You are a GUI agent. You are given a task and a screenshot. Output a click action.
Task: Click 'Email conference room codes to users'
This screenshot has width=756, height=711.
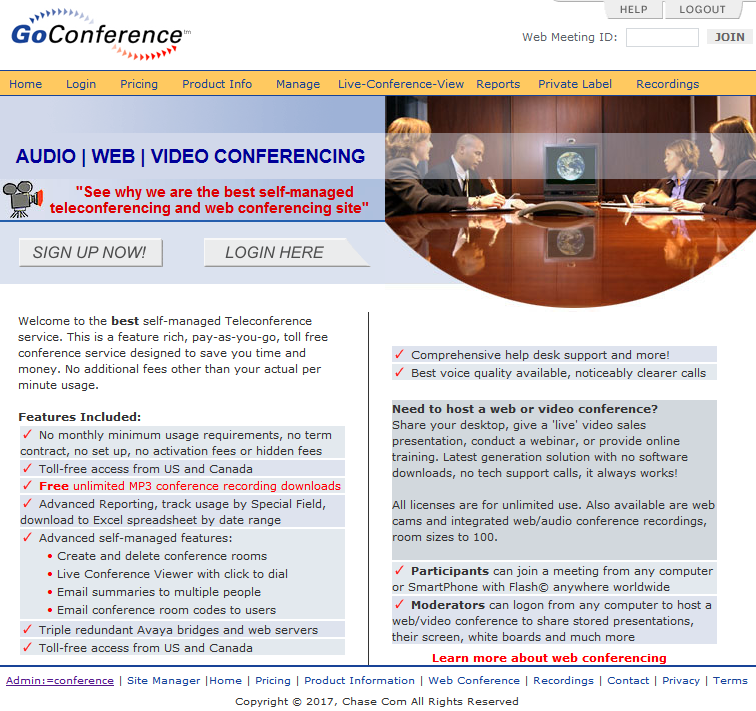click(x=166, y=610)
